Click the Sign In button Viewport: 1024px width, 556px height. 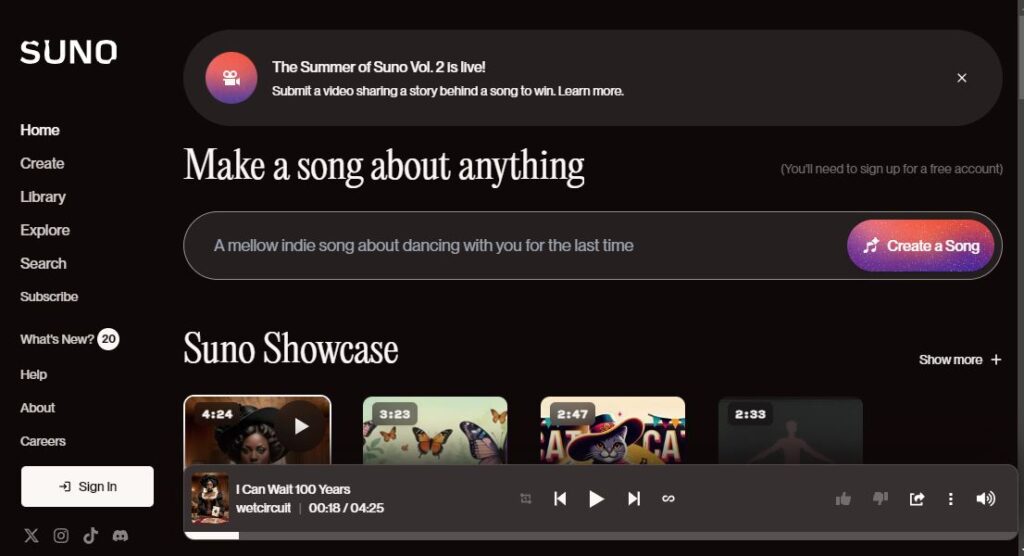pyautogui.click(x=87, y=487)
